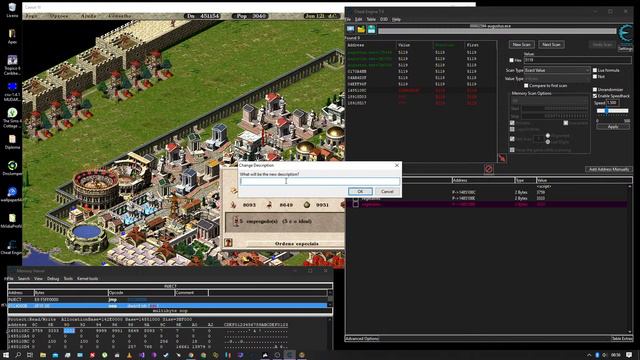Close the Change Description dialog
The image size is (640, 360).
pyautogui.click(x=397, y=165)
